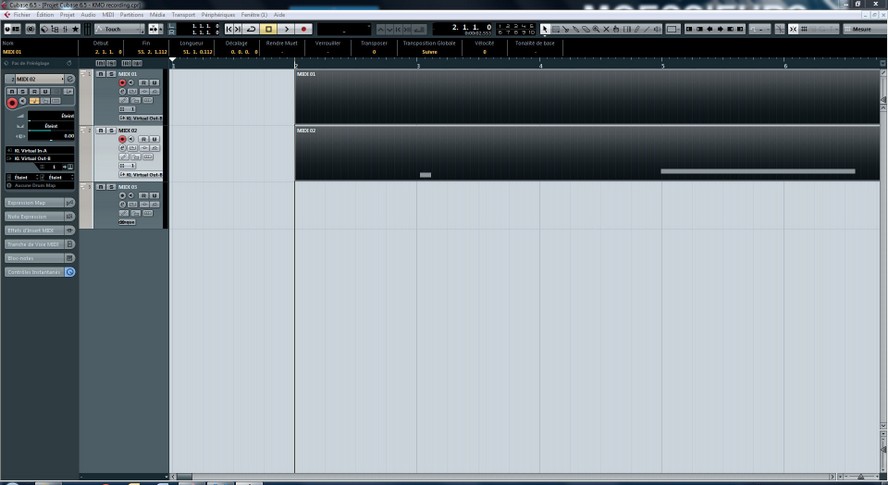
Task: Open the Transport menu
Action: [x=183, y=15]
